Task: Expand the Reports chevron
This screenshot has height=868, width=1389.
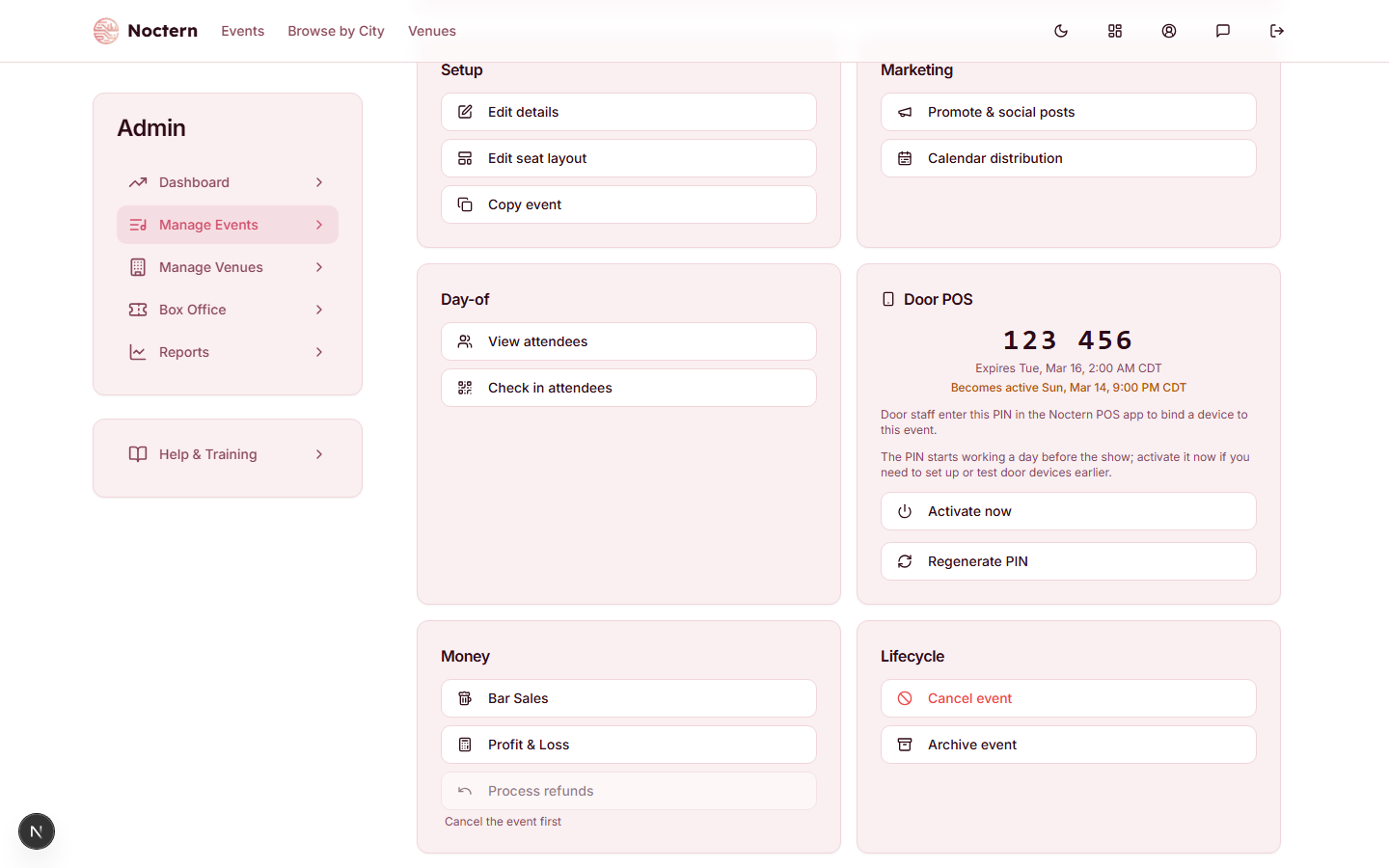Action: [x=319, y=352]
